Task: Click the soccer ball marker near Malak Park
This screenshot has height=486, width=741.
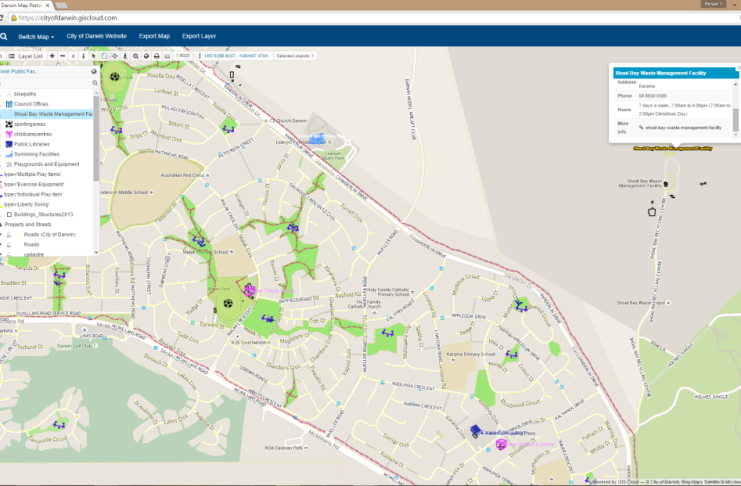Action: pos(228,303)
